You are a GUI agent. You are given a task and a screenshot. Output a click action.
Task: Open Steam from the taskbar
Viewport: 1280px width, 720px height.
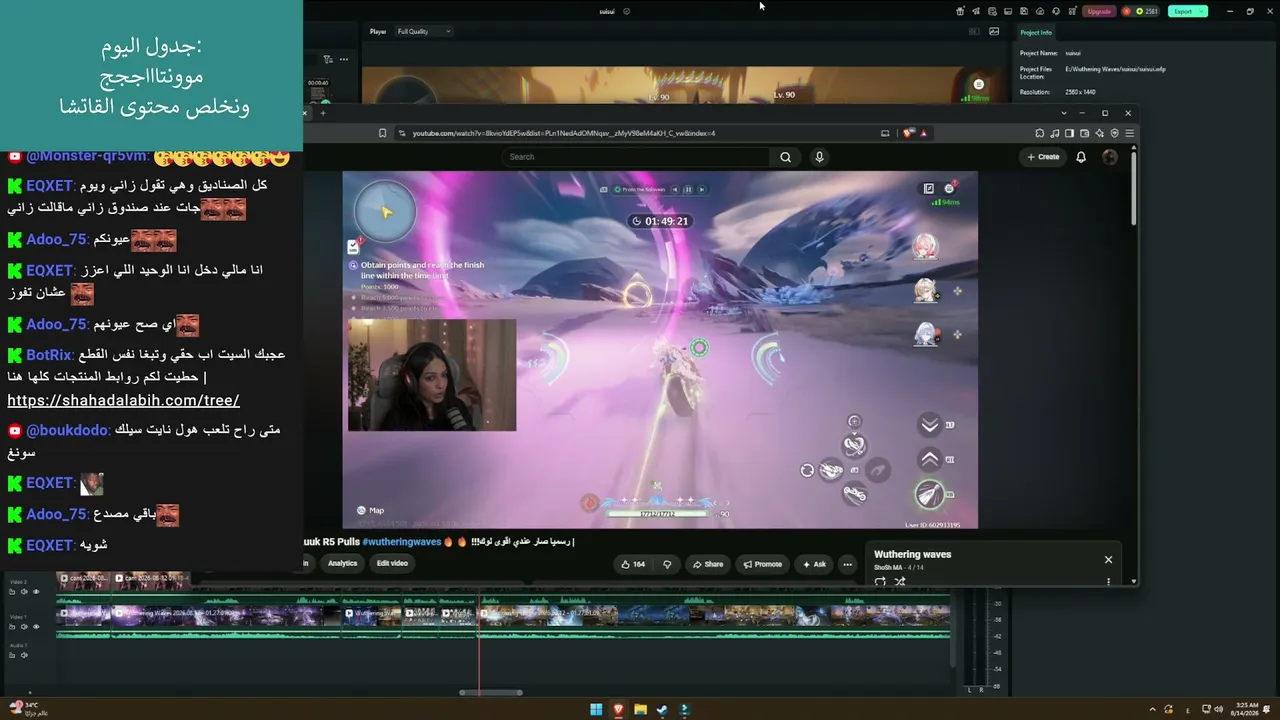[x=662, y=710]
